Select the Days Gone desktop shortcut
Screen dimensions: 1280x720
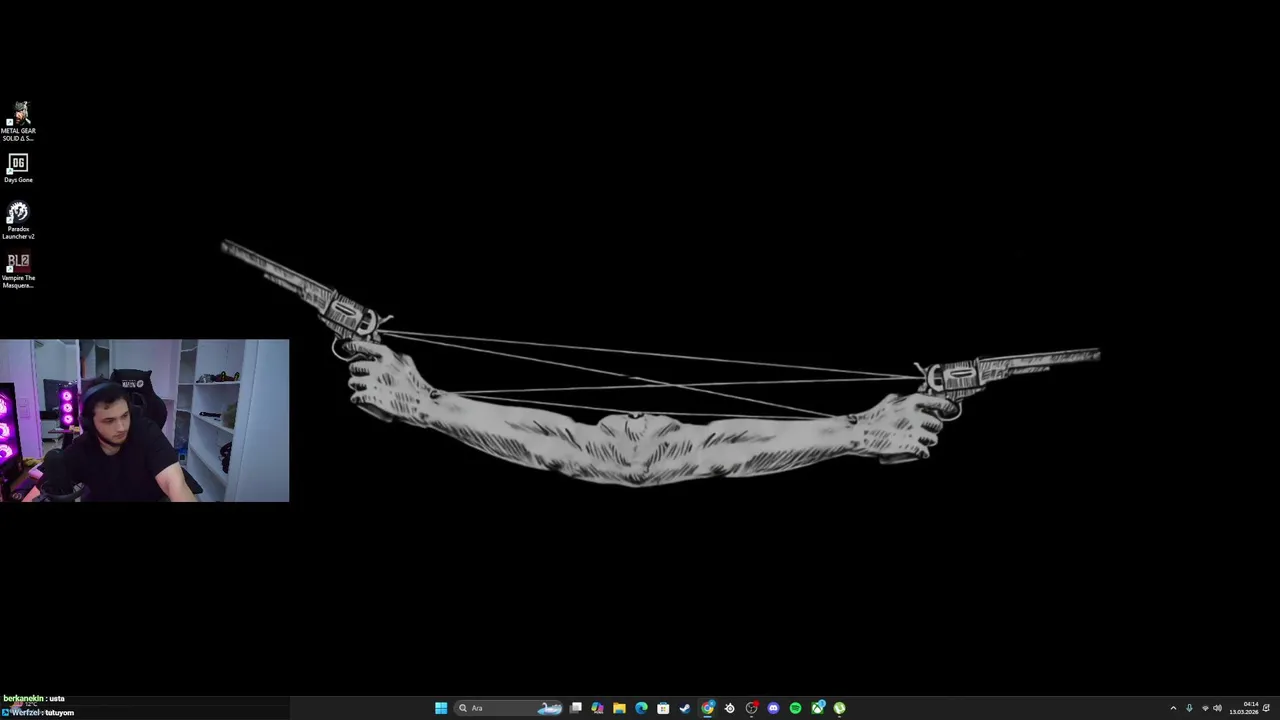click(x=18, y=169)
